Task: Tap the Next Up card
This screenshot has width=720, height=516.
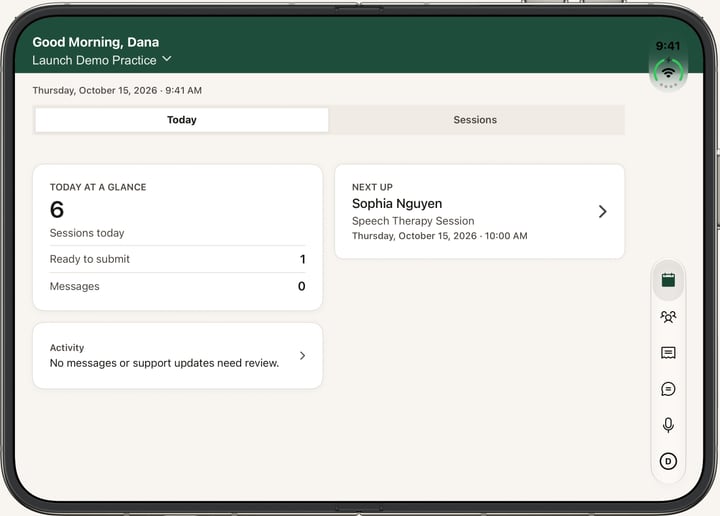Action: (479, 212)
